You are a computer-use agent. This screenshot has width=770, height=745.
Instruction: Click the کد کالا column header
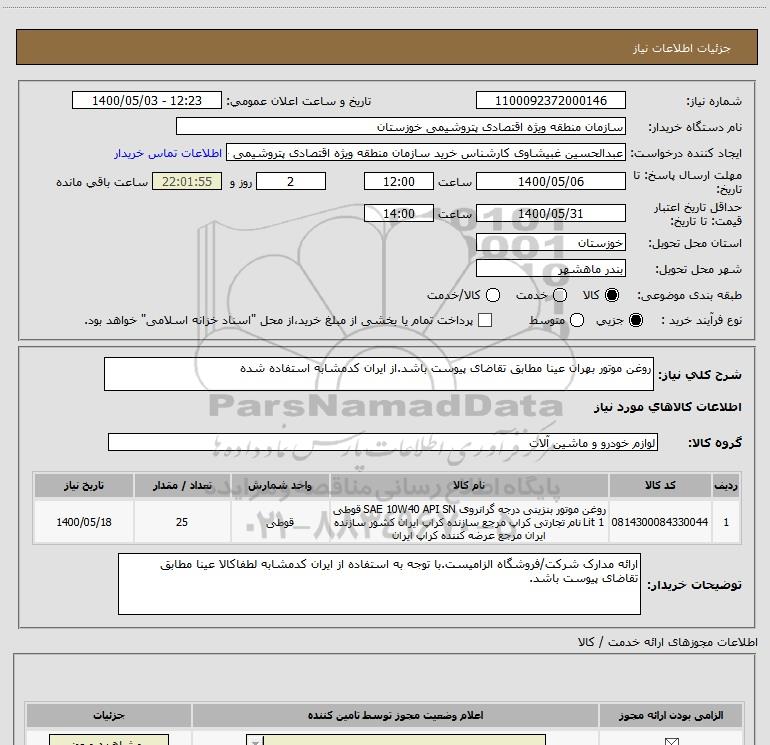click(660, 485)
